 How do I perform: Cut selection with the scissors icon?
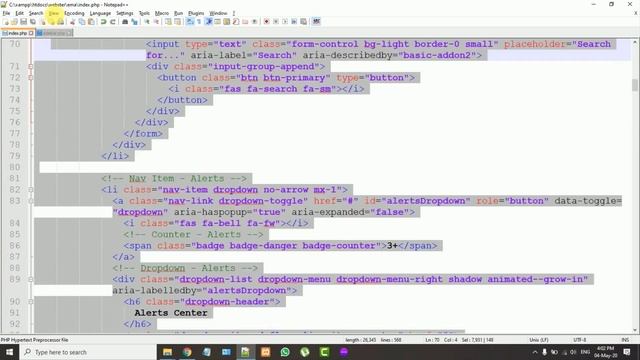click(x=72, y=22)
